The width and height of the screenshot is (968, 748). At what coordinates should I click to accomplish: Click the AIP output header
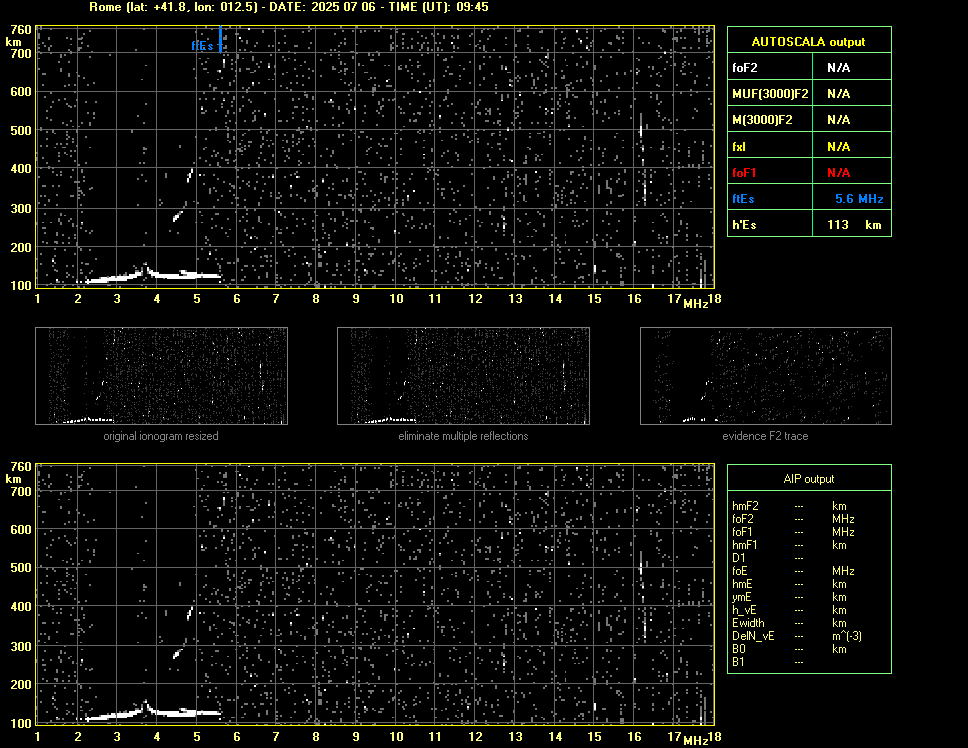pyautogui.click(x=809, y=479)
